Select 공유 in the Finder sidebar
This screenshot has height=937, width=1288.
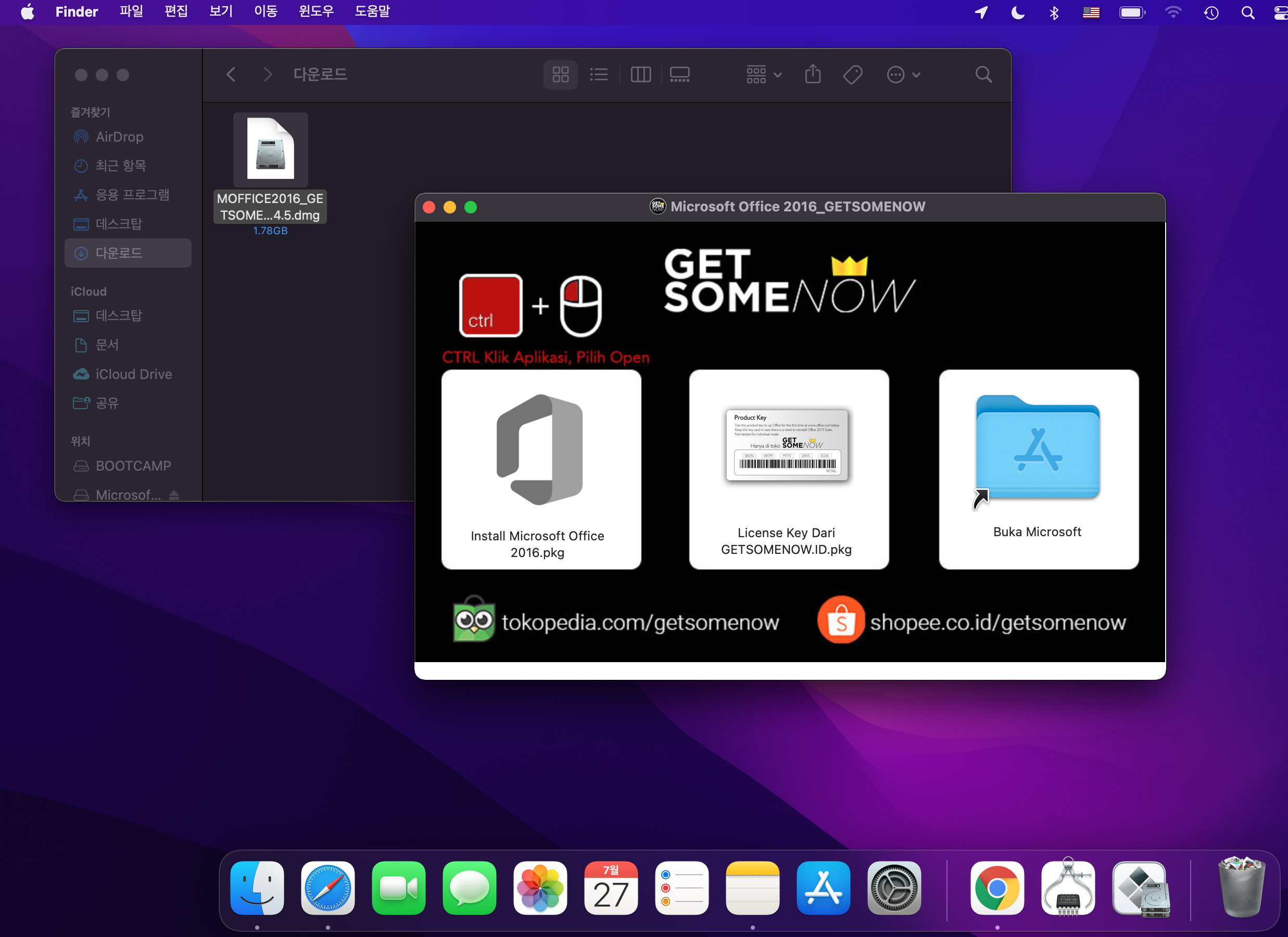pos(128,403)
